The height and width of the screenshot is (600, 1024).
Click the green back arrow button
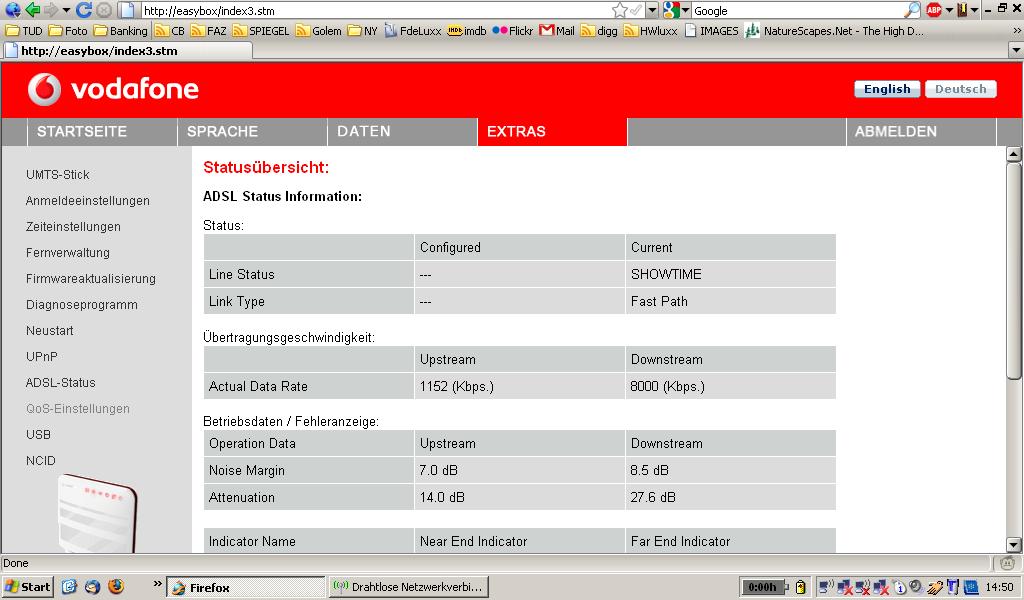pos(33,10)
